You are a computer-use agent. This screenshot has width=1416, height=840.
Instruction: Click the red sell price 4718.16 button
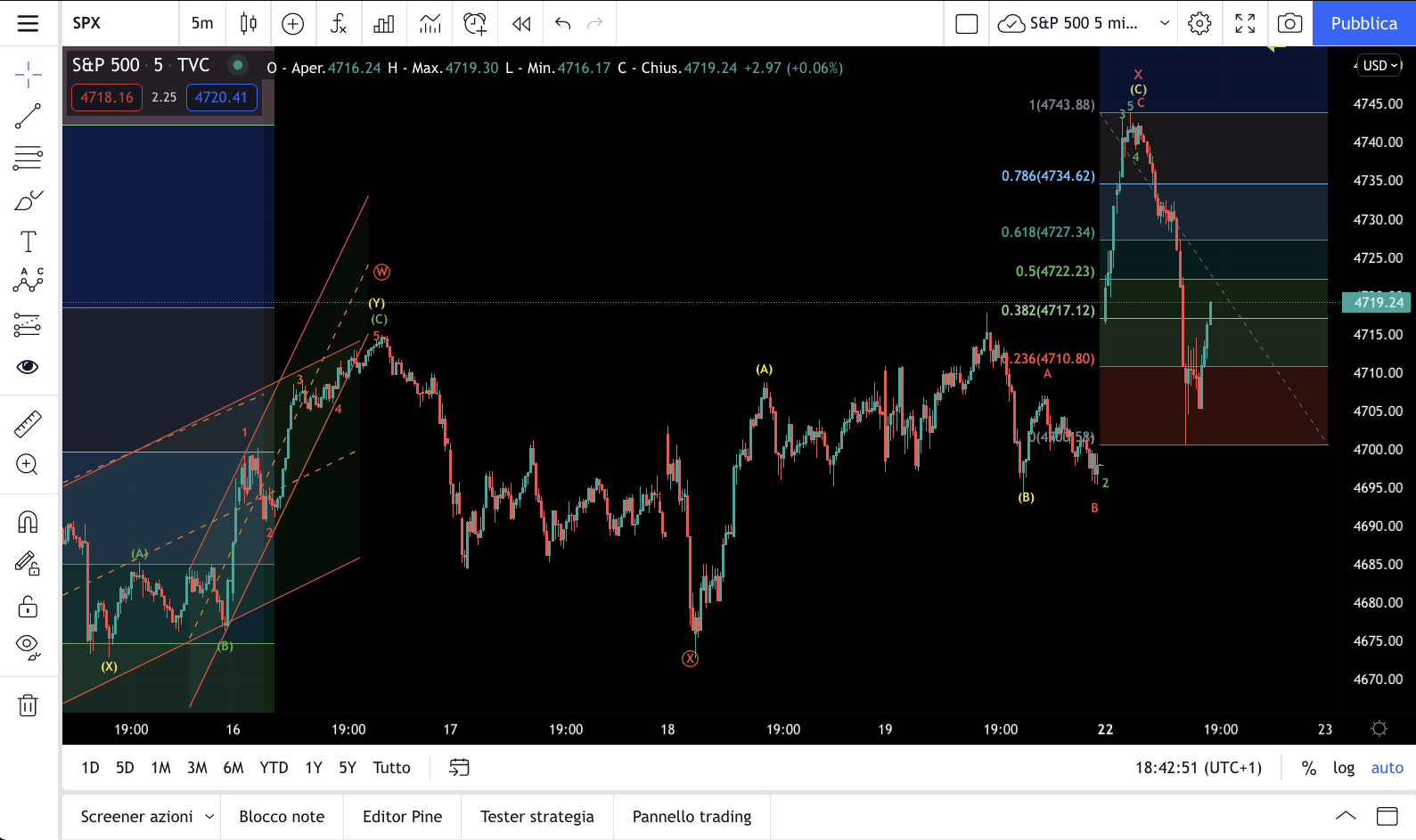point(107,97)
